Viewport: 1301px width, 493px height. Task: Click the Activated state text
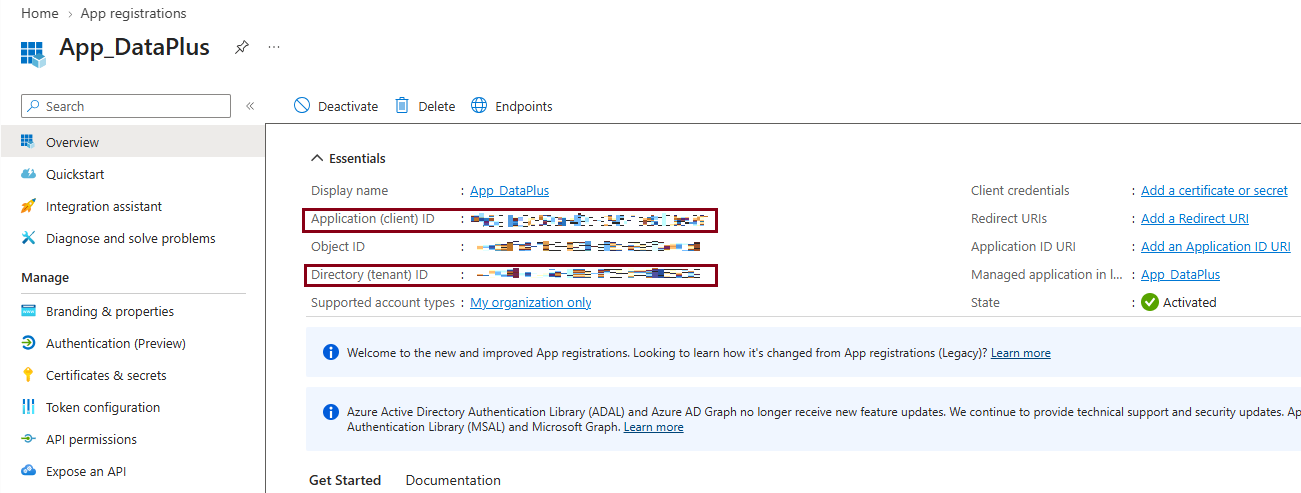point(1190,302)
